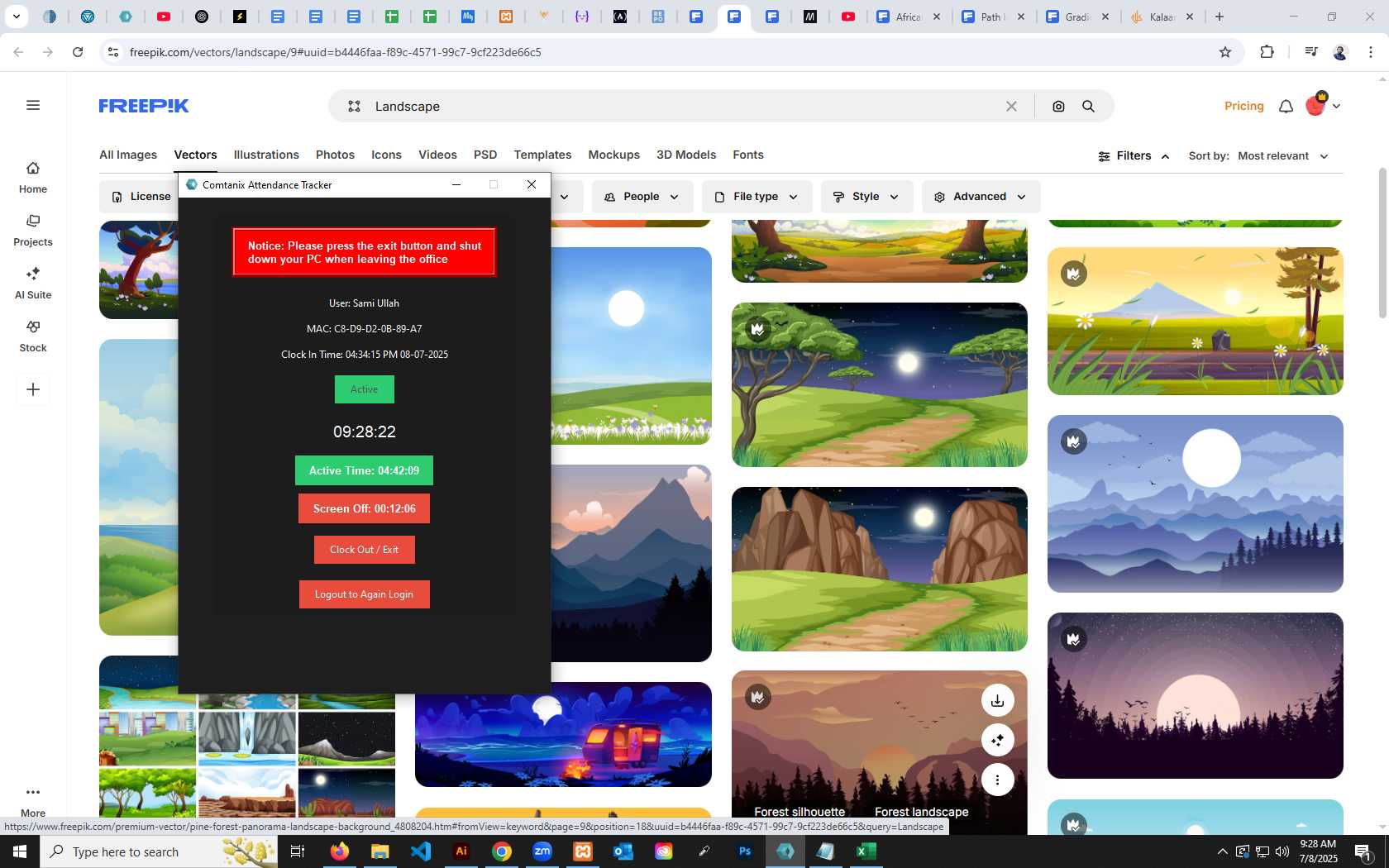Open AI edit sparkle on Forest image
Screen dimensions: 1389x868
pos(998,740)
